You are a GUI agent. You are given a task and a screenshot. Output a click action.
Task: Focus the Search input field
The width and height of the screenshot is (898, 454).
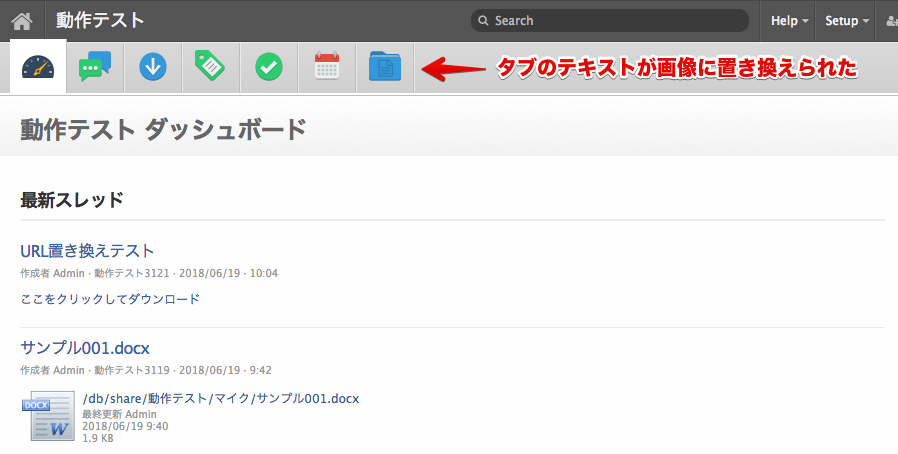[610, 21]
